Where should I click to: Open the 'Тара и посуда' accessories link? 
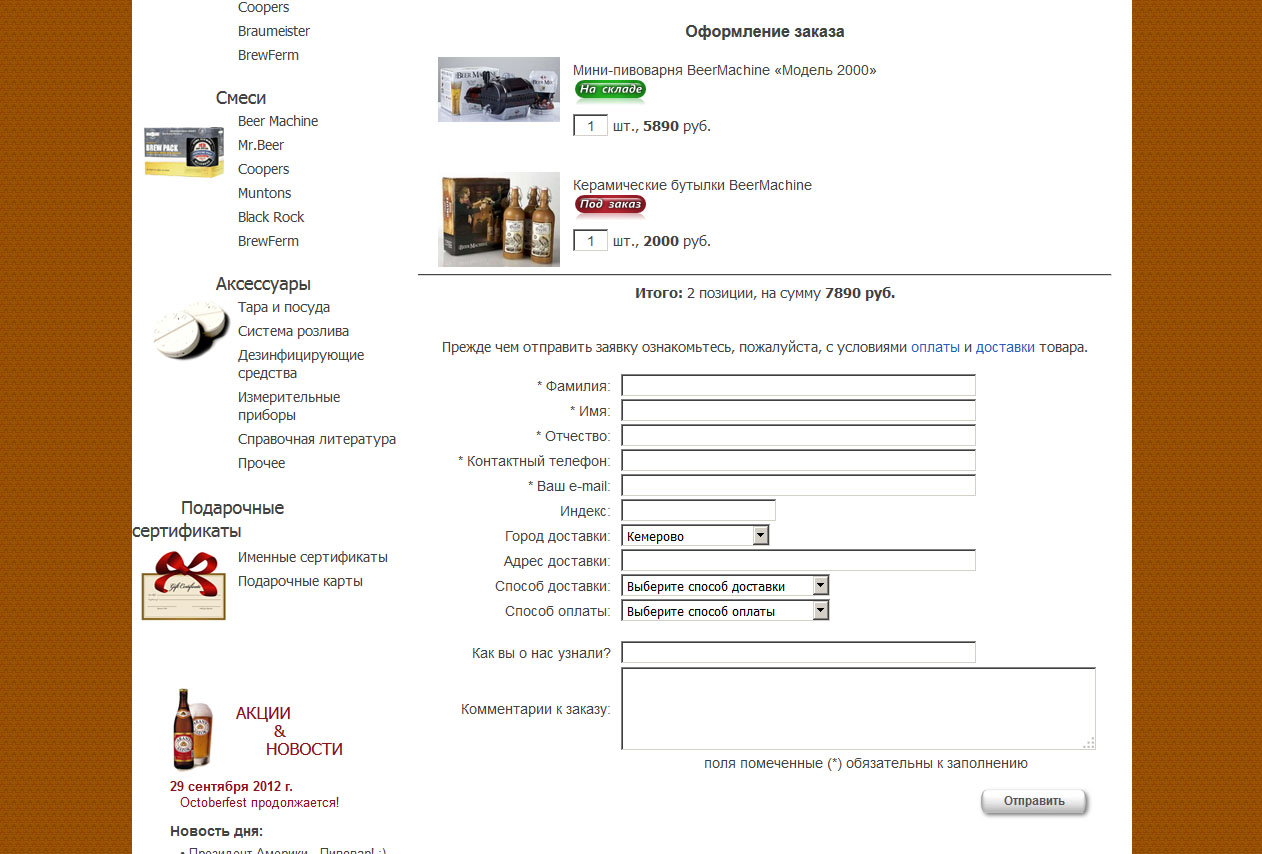[284, 307]
